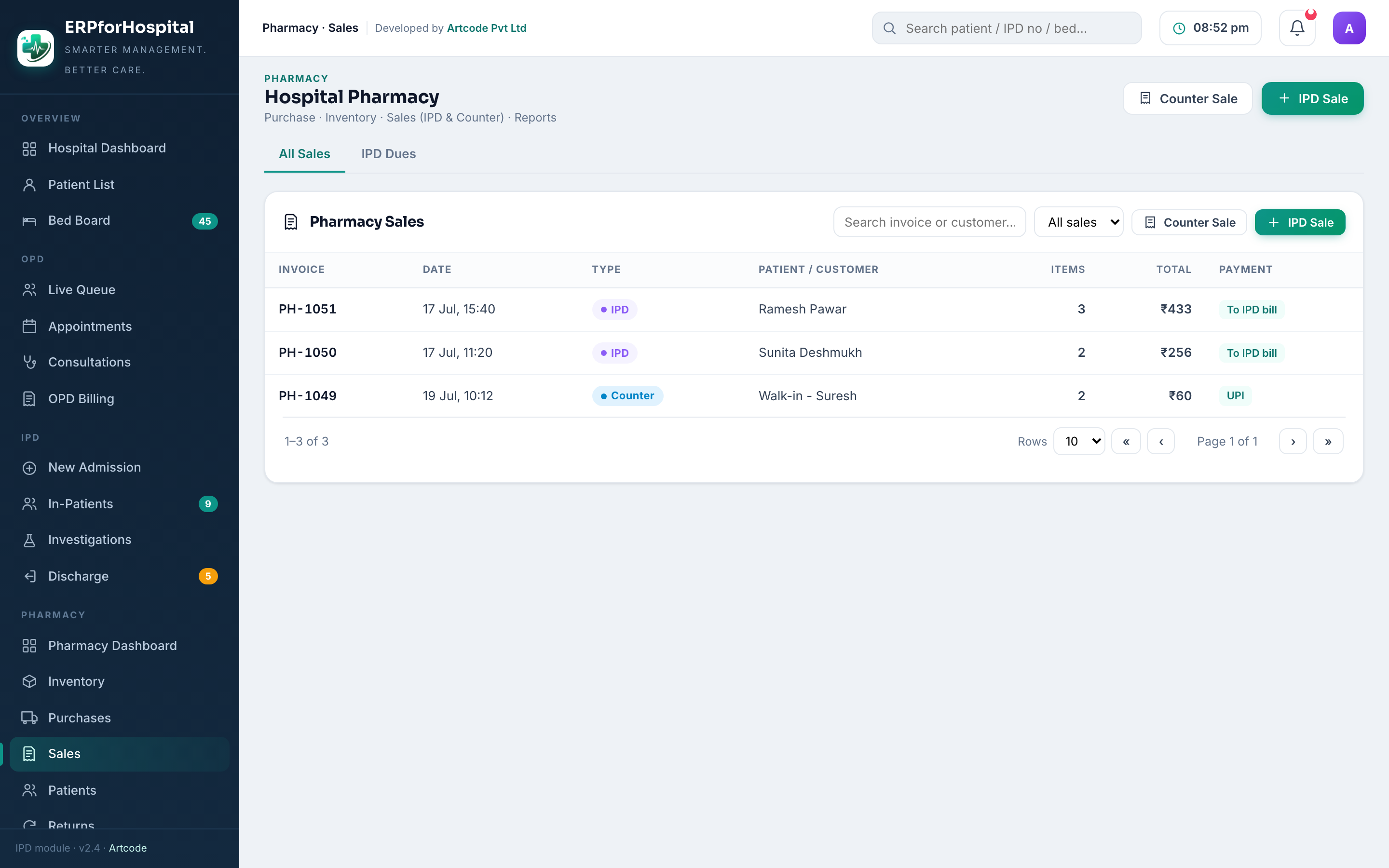
Task: Click the Purchases truck icon
Action: (x=29, y=718)
